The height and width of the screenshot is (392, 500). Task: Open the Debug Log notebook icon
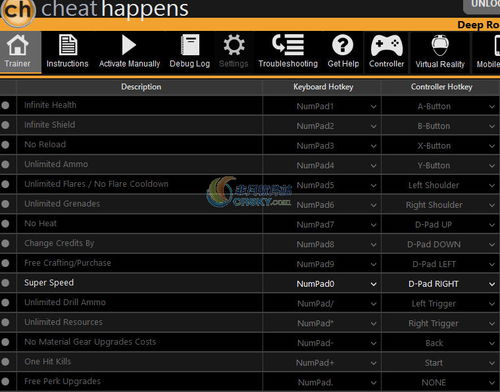point(190,45)
